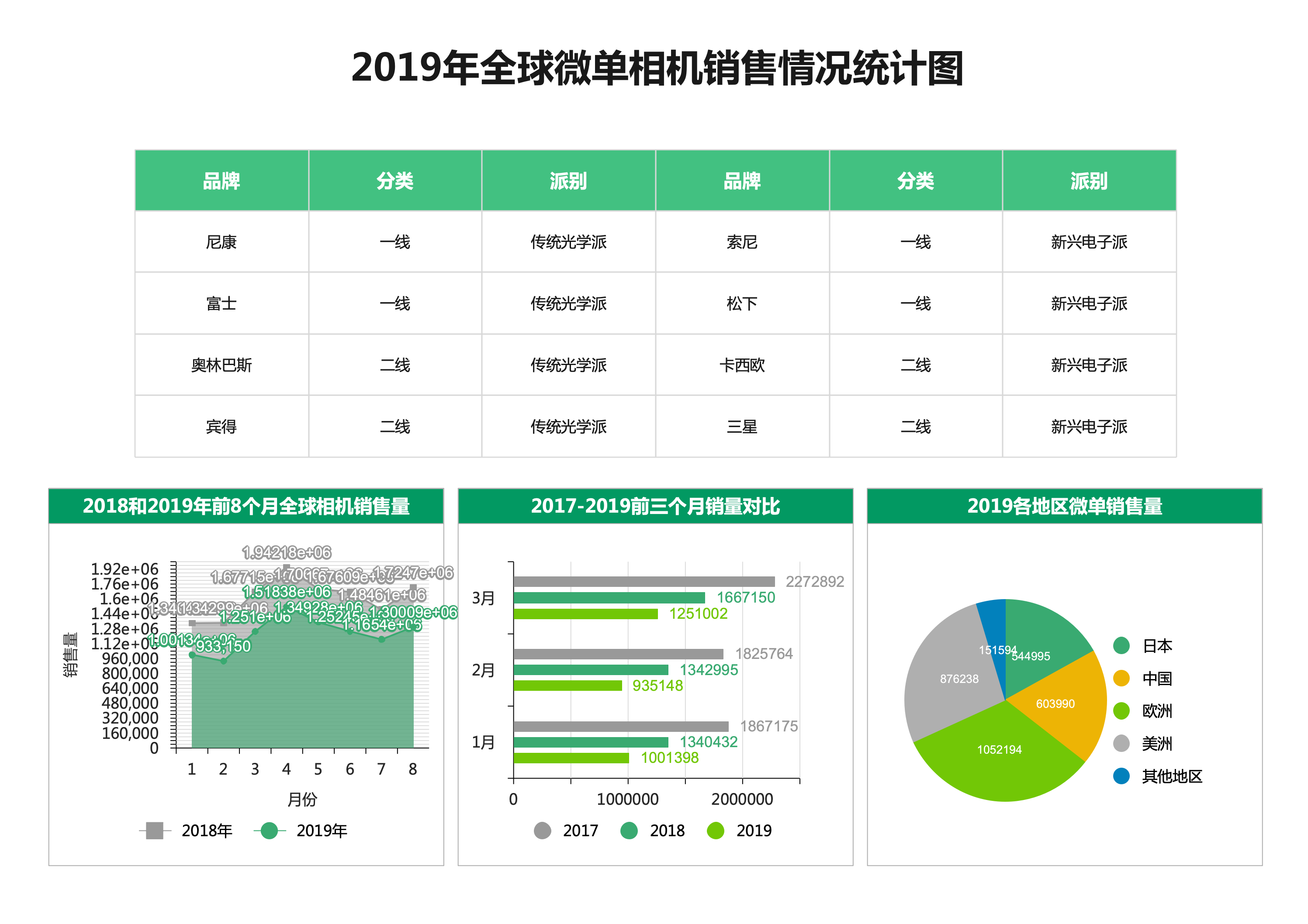
Task: Click 传统光学派 in the 宾得 row
Action: pos(568,427)
